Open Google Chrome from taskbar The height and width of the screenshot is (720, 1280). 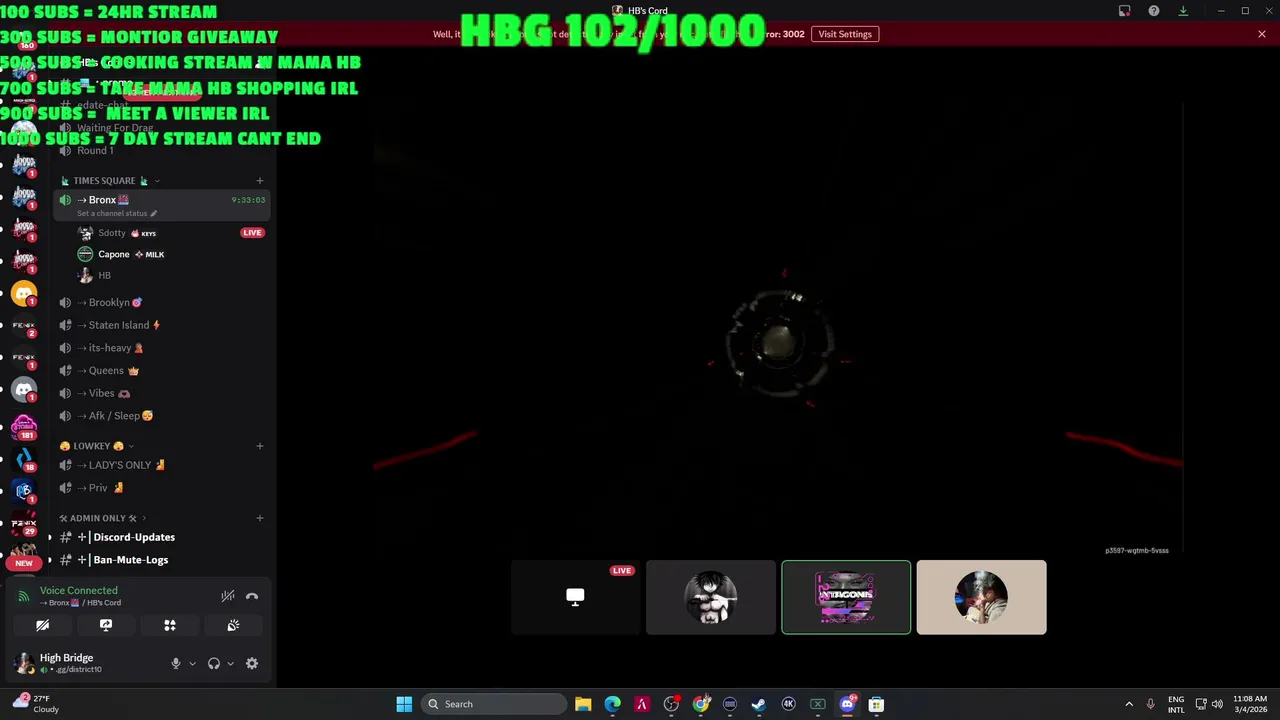pos(701,704)
